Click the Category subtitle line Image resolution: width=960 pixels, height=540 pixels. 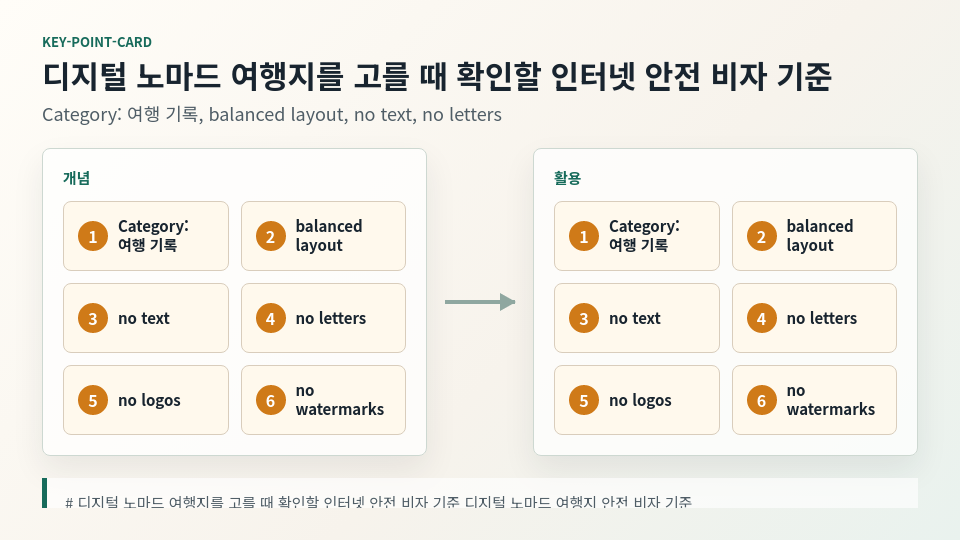[272, 114]
